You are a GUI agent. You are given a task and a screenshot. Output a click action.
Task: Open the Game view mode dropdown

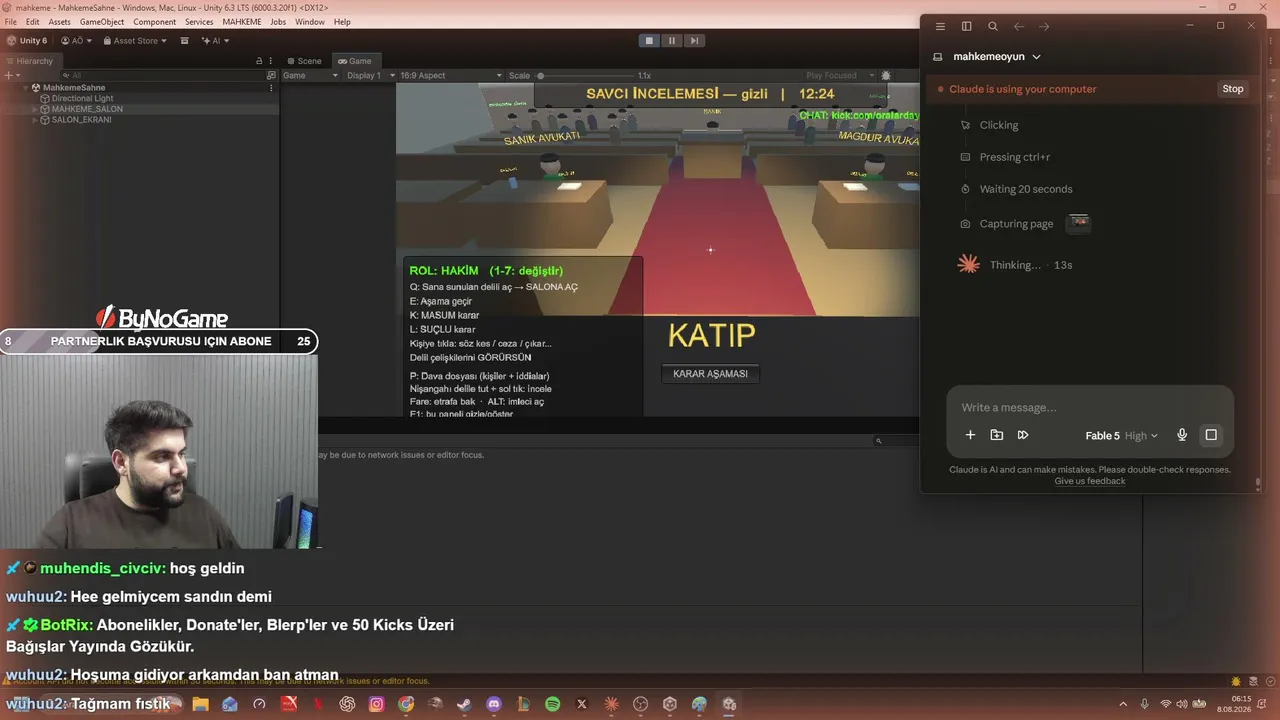click(310, 75)
